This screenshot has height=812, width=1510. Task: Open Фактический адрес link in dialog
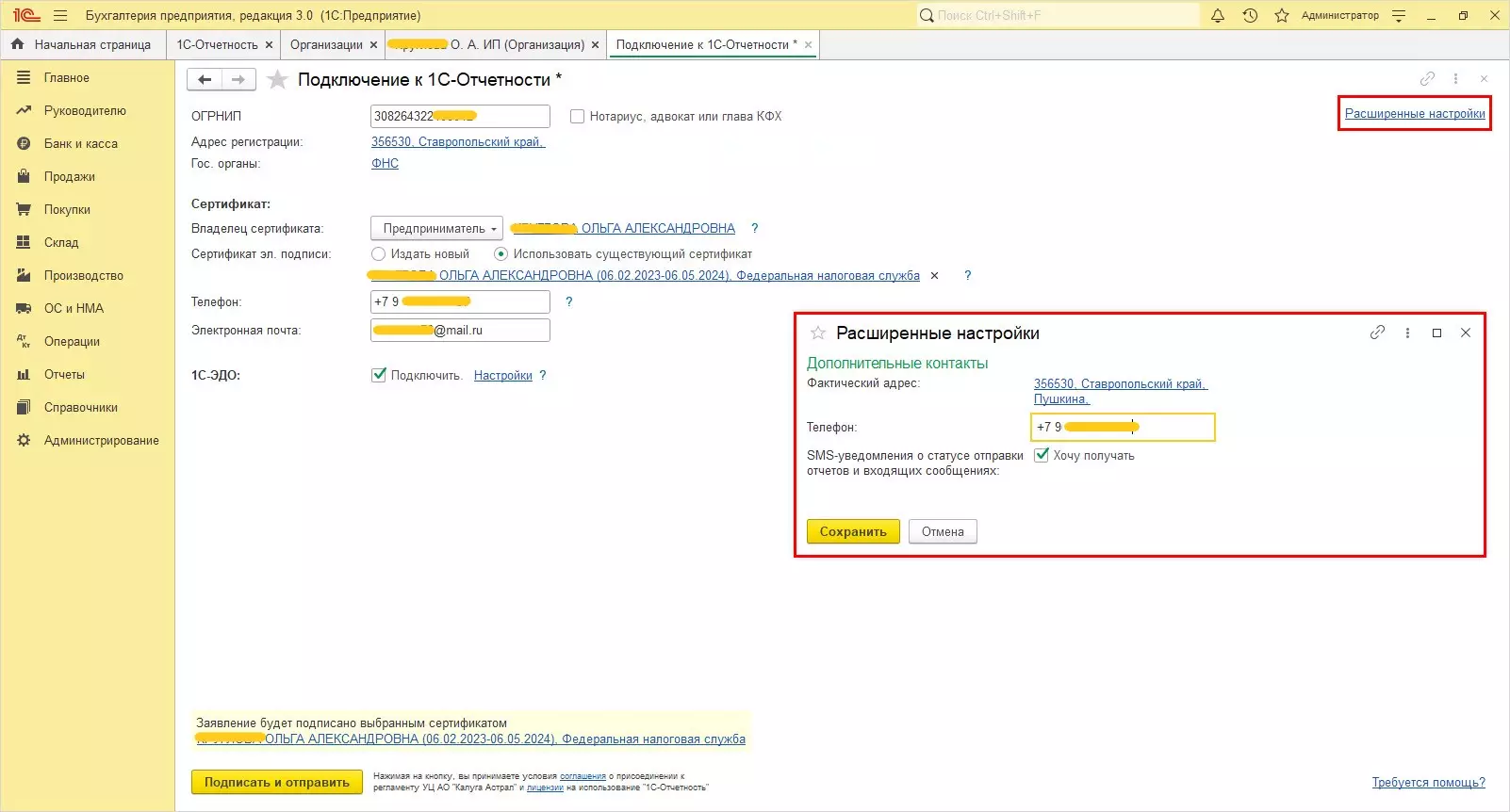[1120, 391]
